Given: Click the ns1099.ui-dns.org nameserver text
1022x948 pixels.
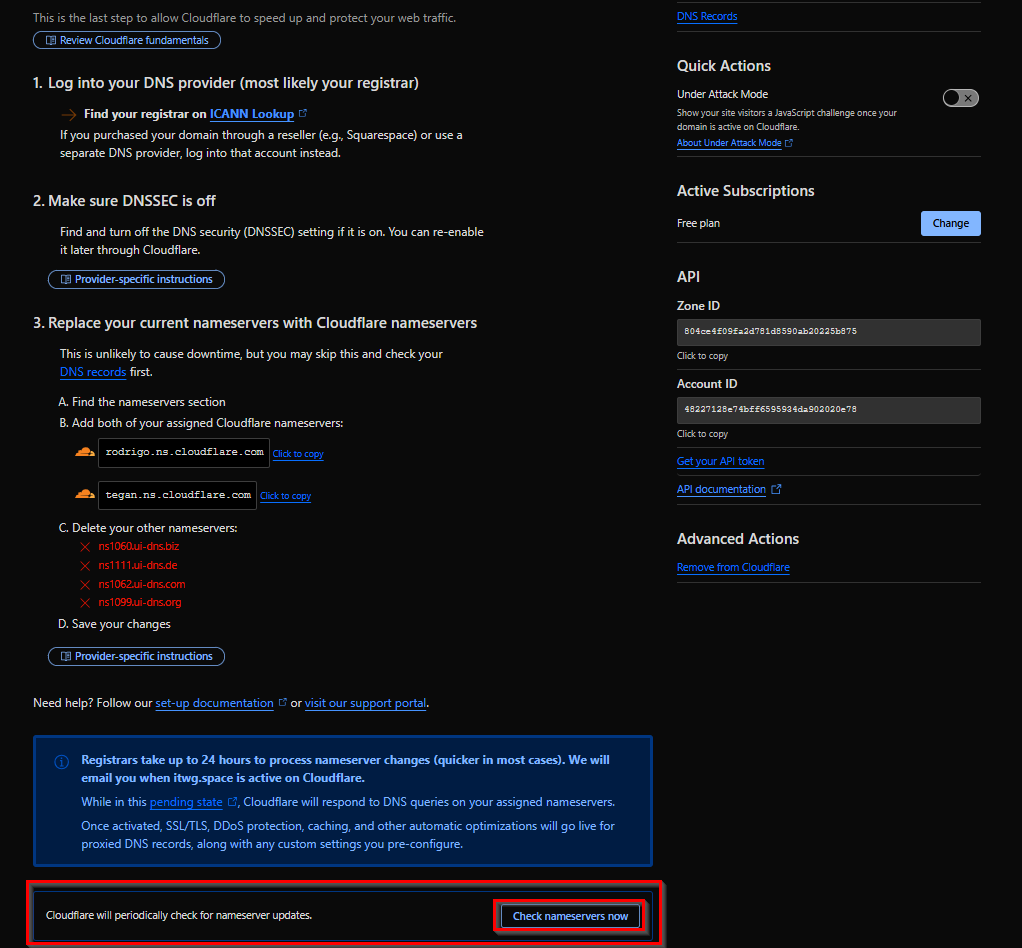Looking at the screenshot, I should [139, 602].
